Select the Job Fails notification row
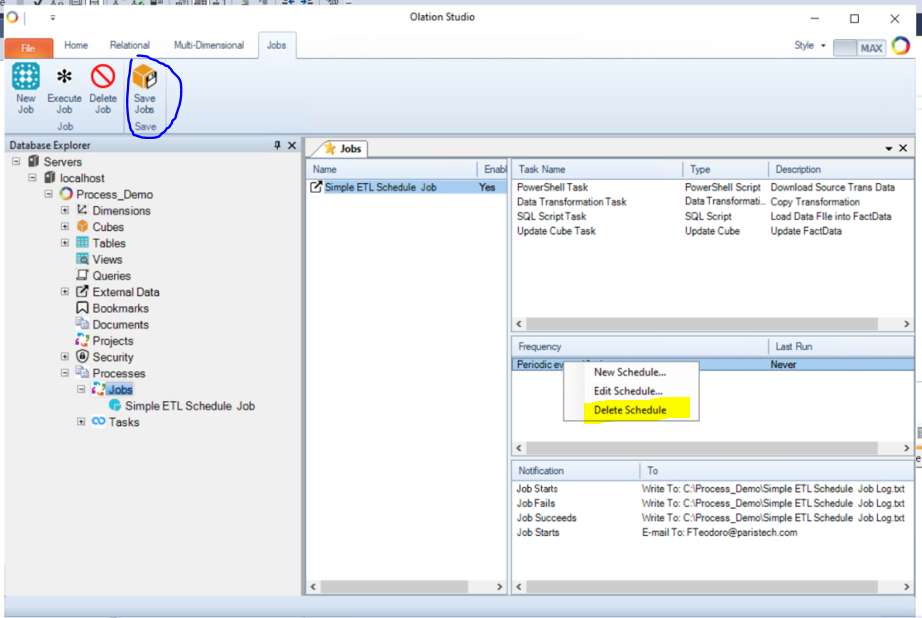This screenshot has height=618, width=922. point(713,503)
